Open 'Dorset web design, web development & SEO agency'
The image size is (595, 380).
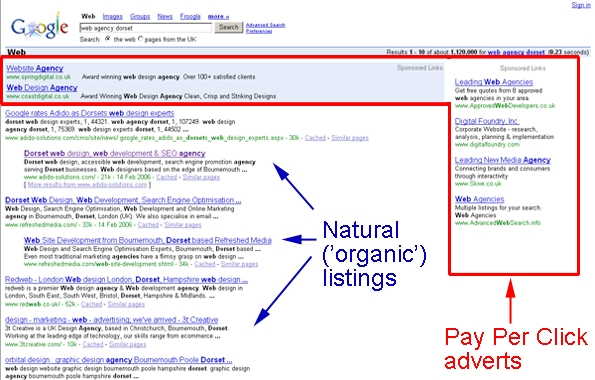(x=115, y=153)
